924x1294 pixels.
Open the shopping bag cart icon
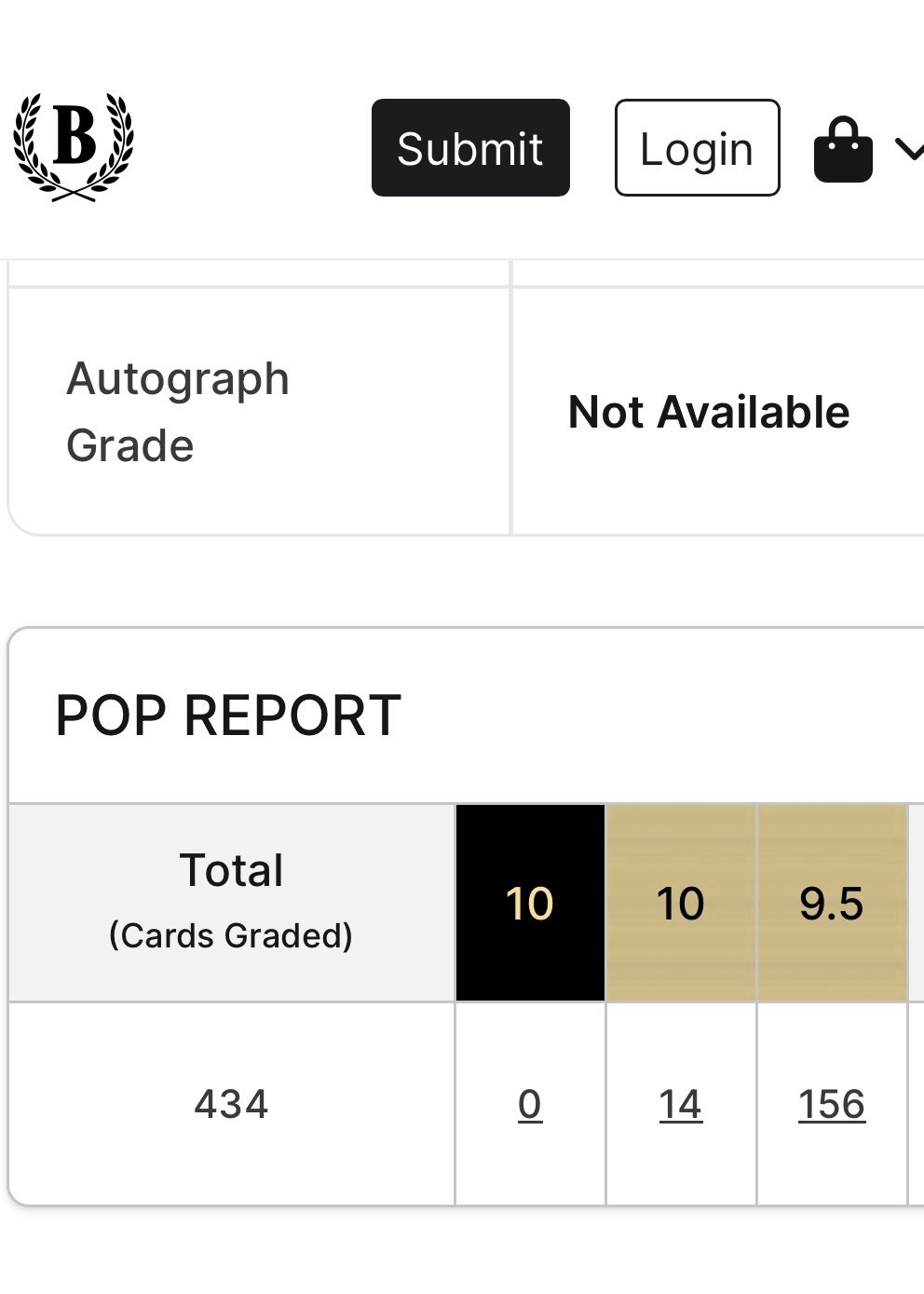843,149
